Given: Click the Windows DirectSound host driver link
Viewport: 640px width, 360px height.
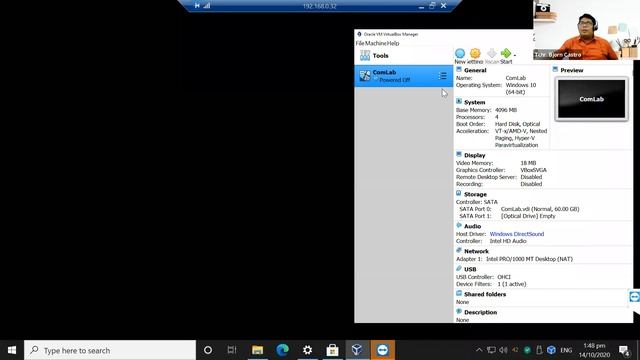Looking at the screenshot, I should pos(517,234).
